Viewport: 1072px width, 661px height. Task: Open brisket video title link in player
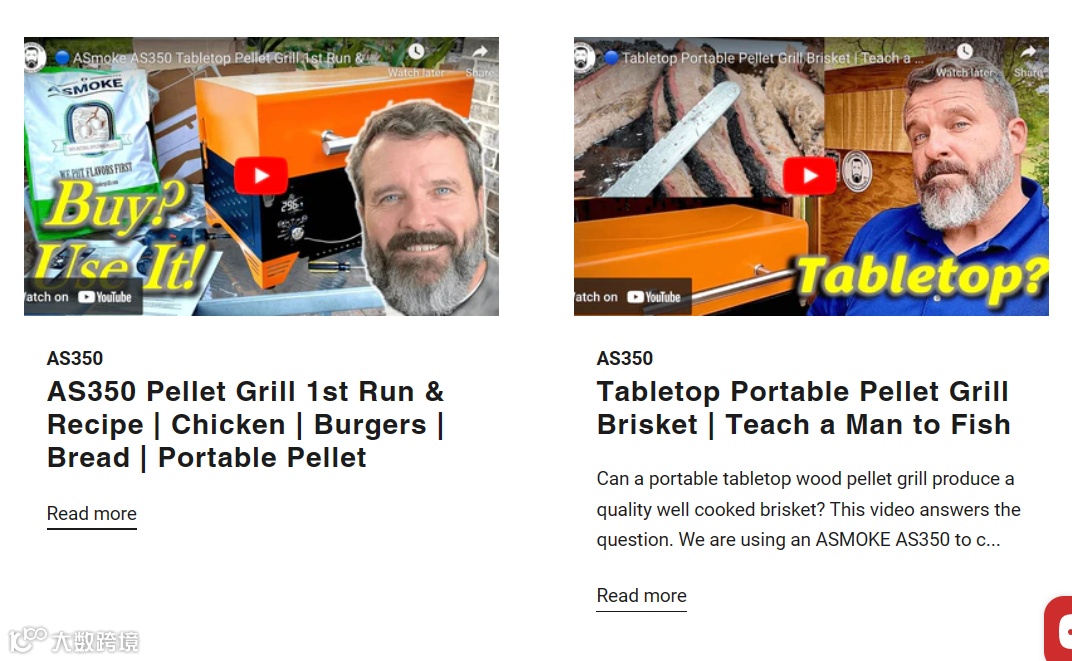764,58
